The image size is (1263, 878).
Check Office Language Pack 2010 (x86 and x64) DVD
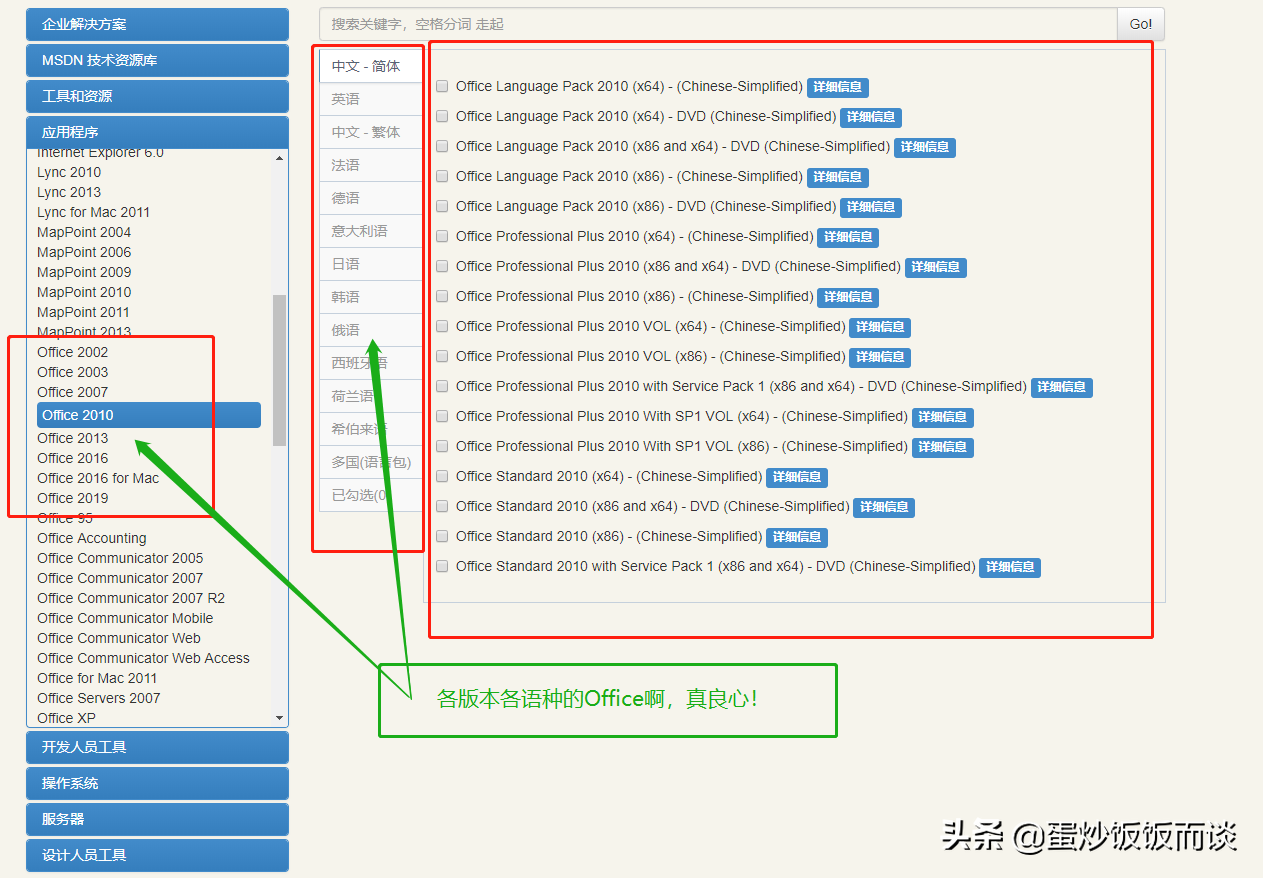coord(442,146)
